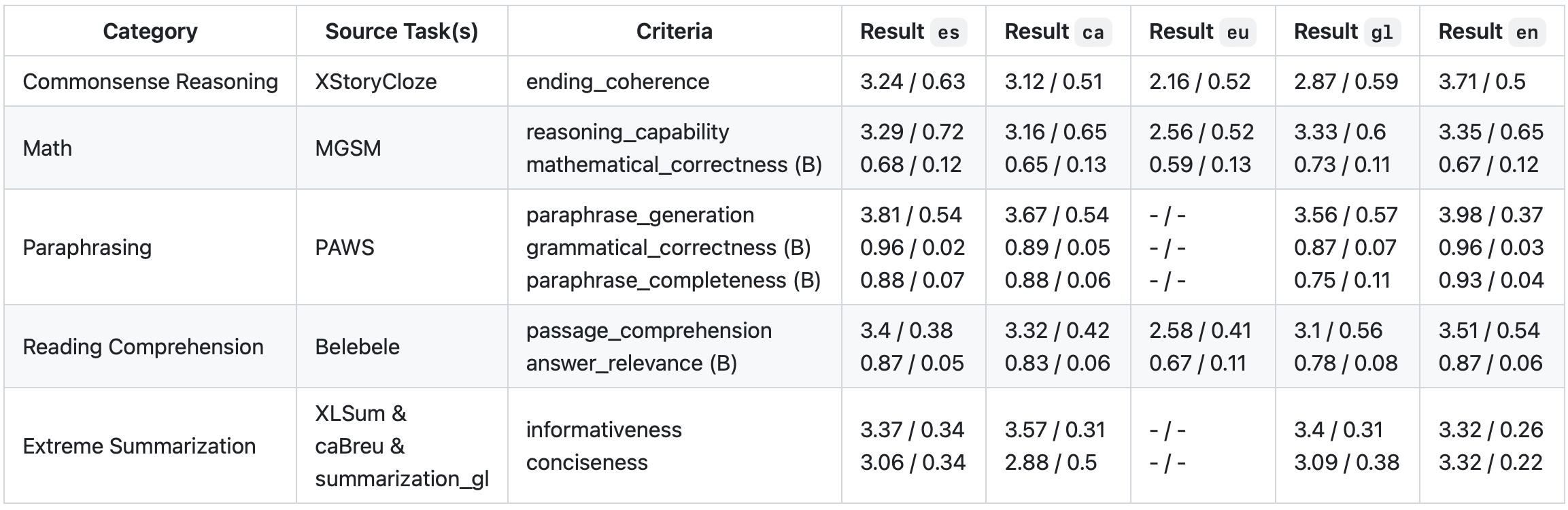1568x510 pixels.
Task: Click the Paraphrasing category cell
Action: coord(87,248)
